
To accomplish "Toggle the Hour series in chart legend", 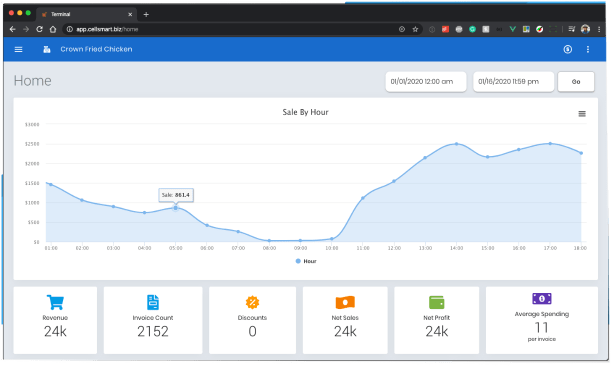I will [306, 261].
